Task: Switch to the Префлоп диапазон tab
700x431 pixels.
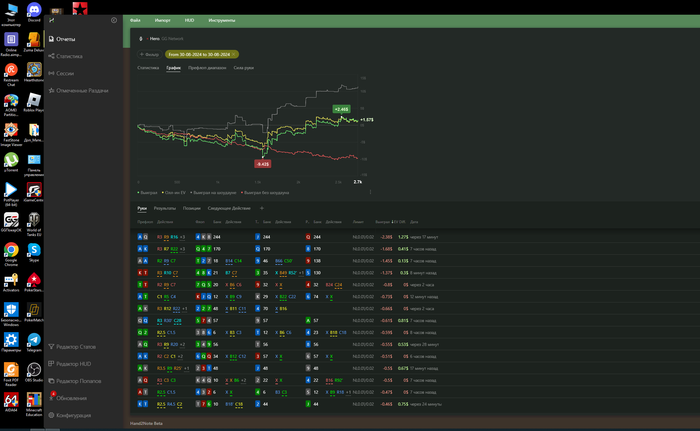Action: point(207,68)
